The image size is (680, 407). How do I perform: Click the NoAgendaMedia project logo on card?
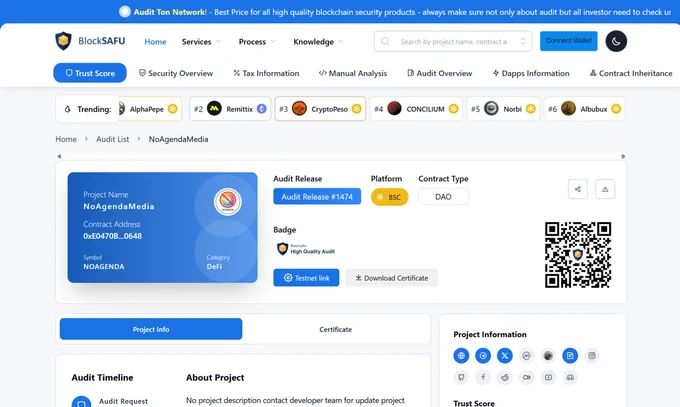(x=228, y=201)
